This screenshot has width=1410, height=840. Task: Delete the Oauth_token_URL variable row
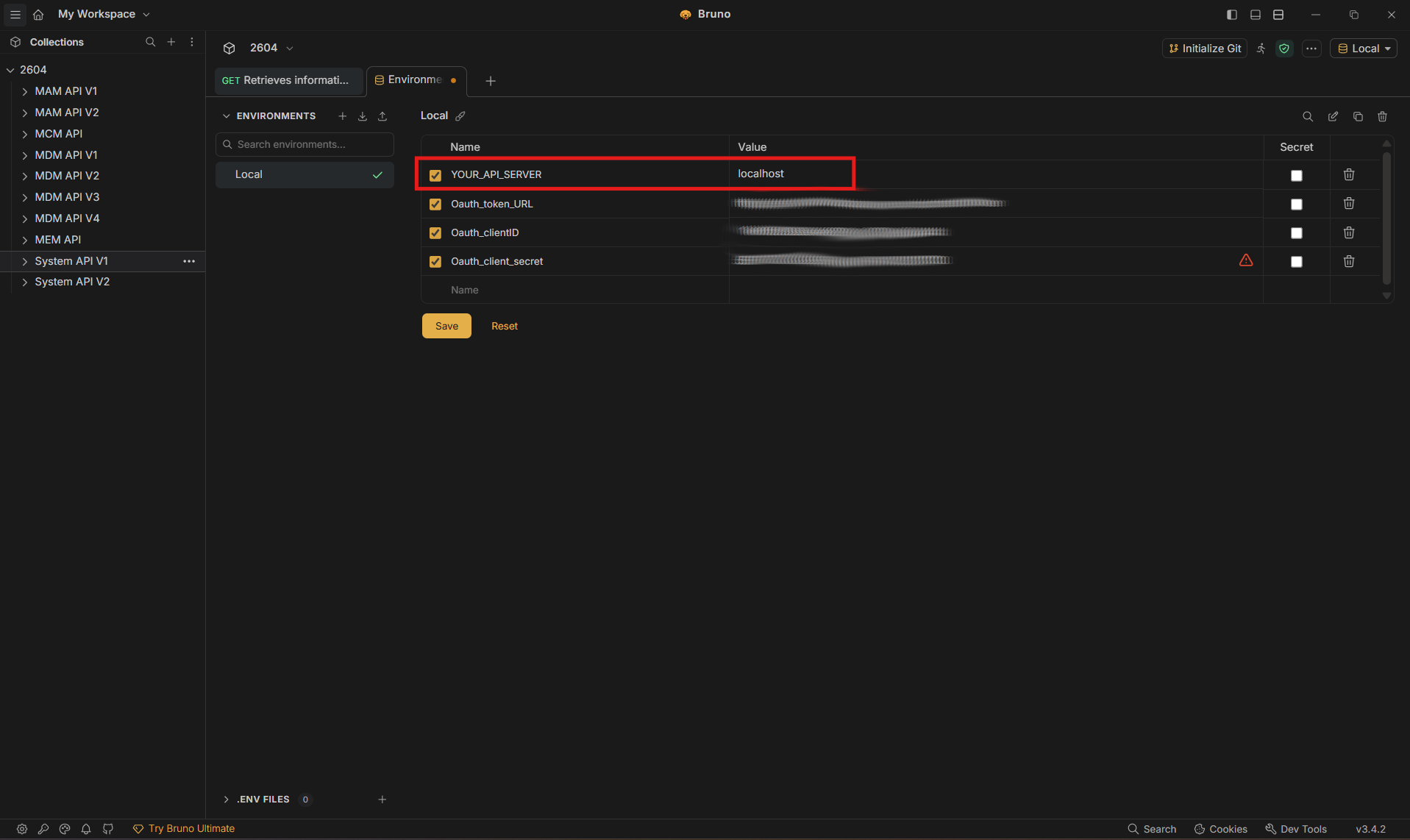click(1349, 203)
